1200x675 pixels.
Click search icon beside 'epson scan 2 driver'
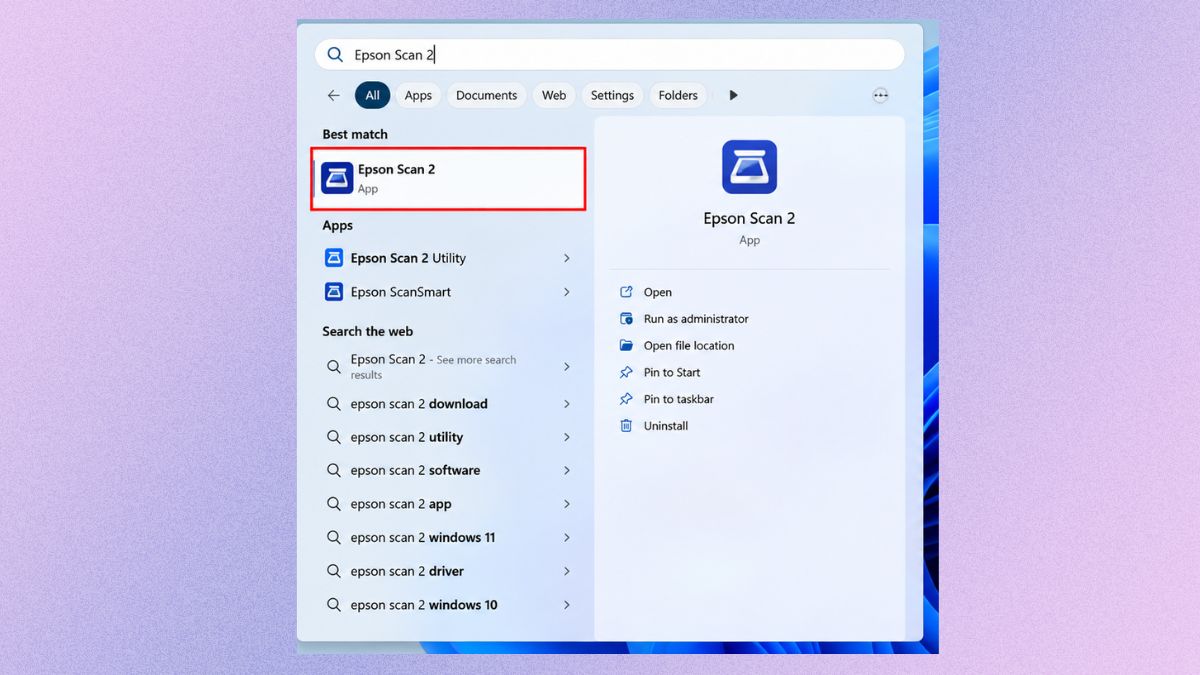pos(334,571)
